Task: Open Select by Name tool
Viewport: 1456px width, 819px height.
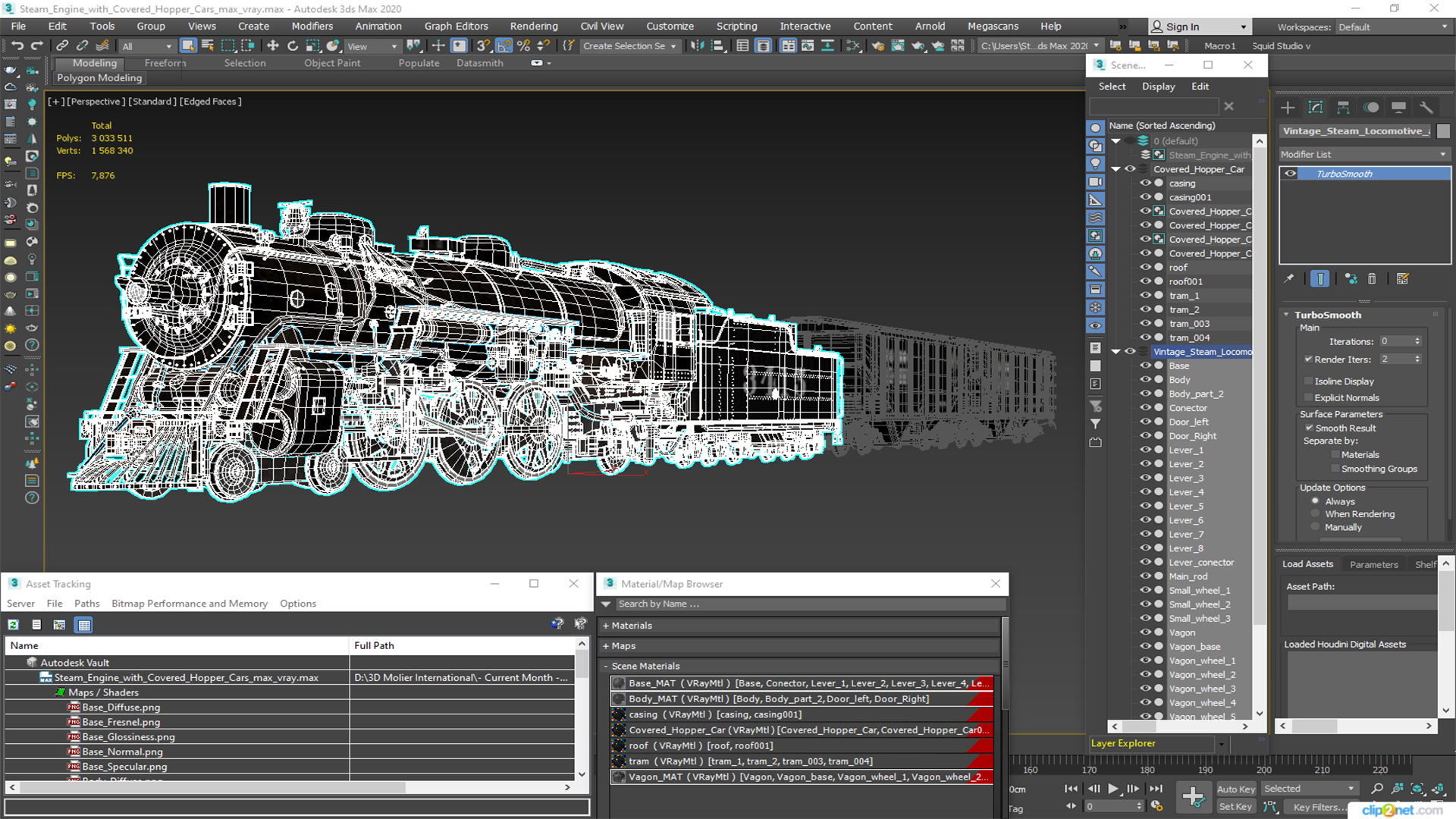Action: coord(208,46)
